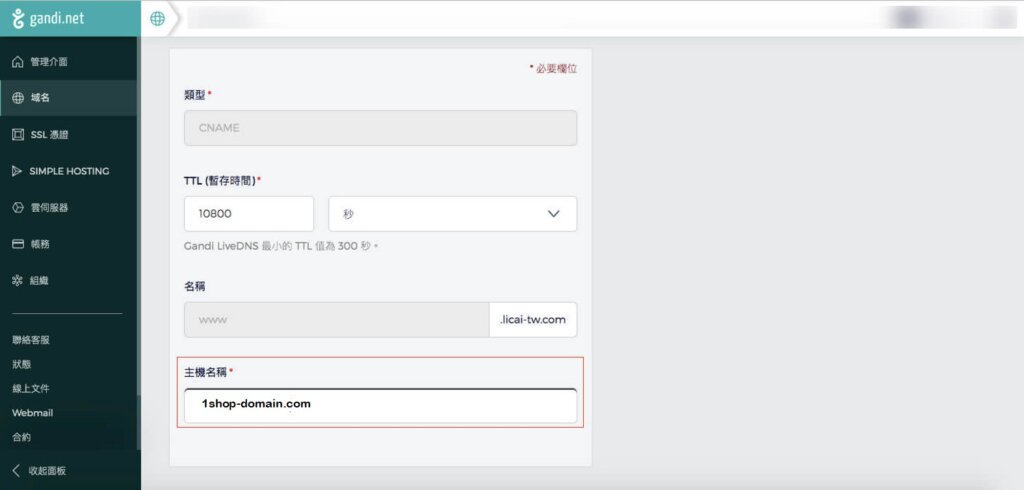The image size is (1024, 490).
Task: Open Webmail from the sidebar
Action: 33,413
